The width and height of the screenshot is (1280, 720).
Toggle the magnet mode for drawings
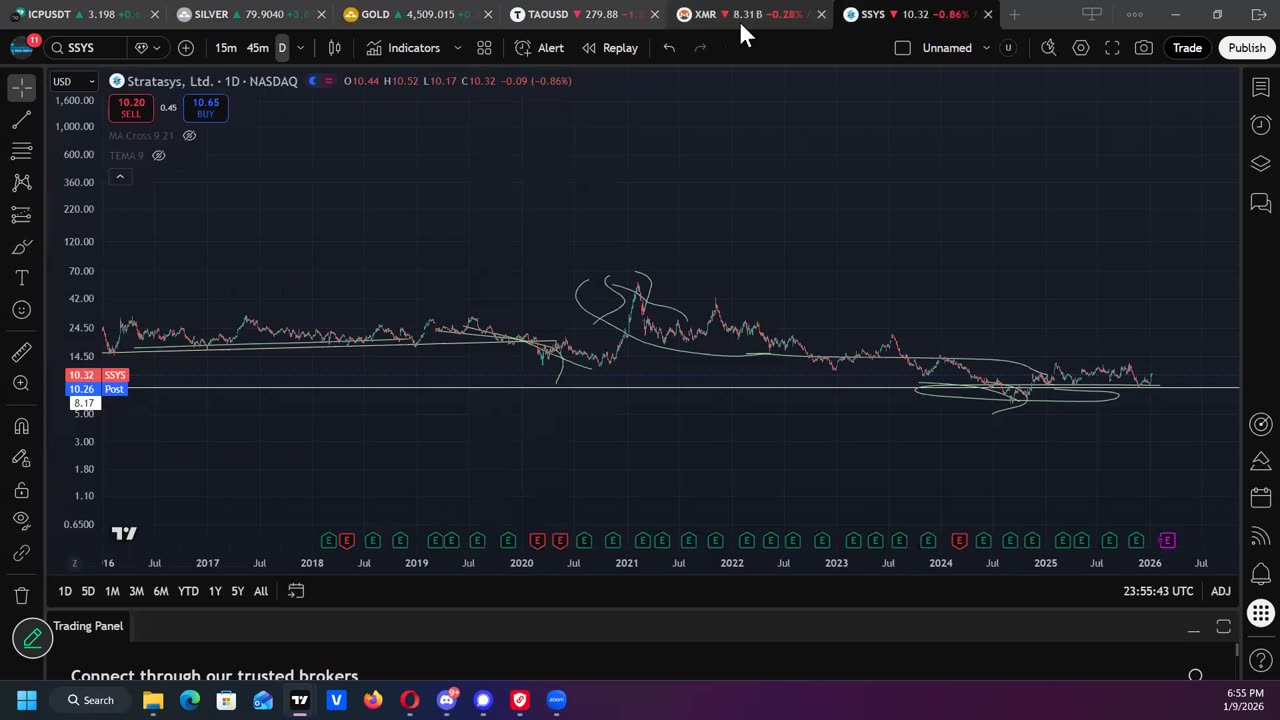click(21, 426)
